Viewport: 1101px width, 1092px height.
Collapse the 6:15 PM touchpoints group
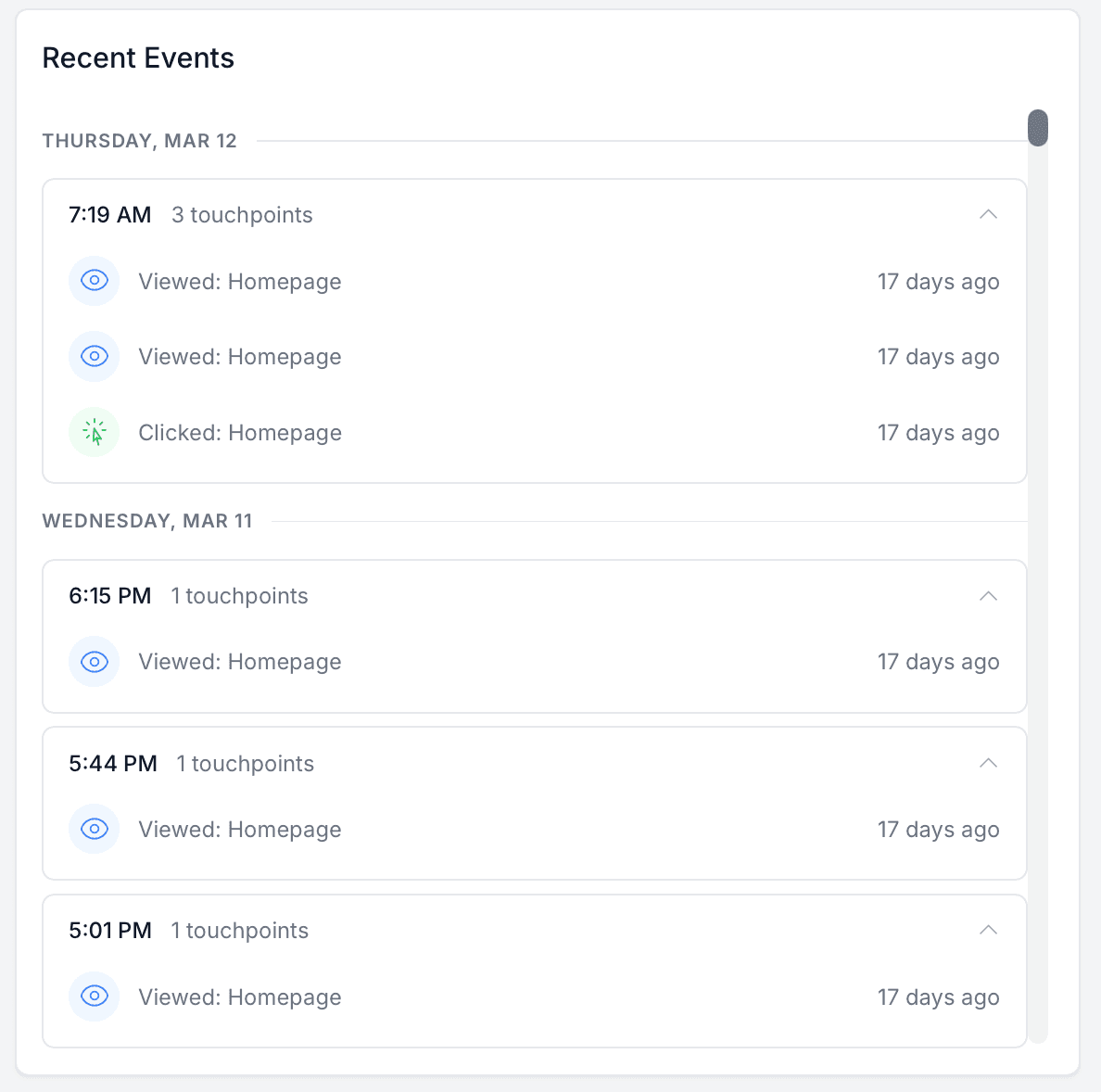988,596
